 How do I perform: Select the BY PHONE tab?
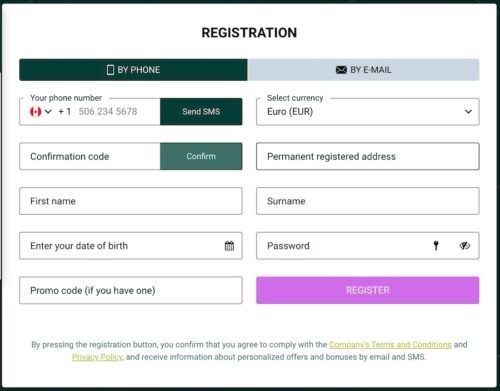[x=133, y=70]
